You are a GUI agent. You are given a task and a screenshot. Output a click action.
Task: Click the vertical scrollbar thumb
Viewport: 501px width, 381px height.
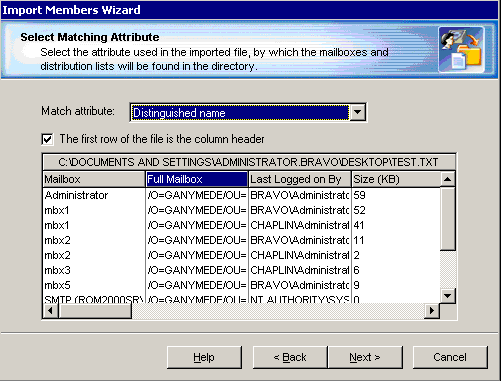point(448,219)
